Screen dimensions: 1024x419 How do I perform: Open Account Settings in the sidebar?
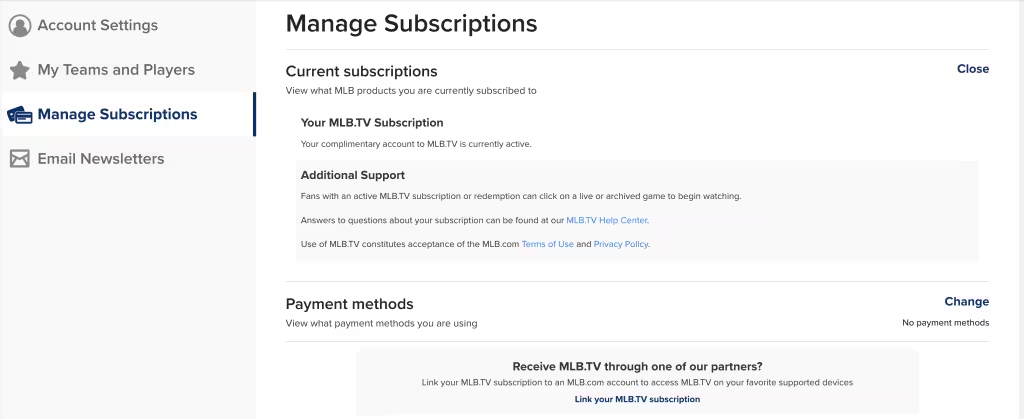[x=97, y=25]
